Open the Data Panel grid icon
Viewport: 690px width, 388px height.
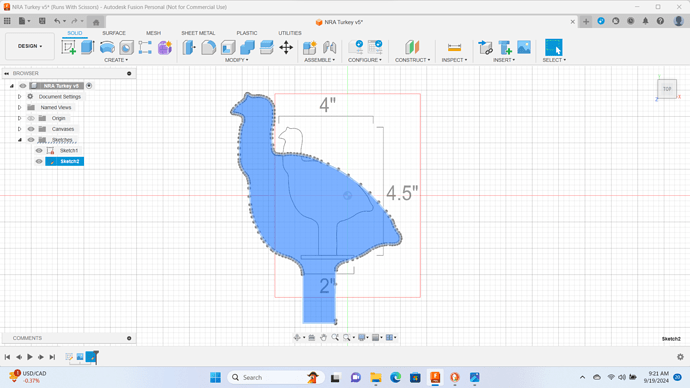[7, 21]
